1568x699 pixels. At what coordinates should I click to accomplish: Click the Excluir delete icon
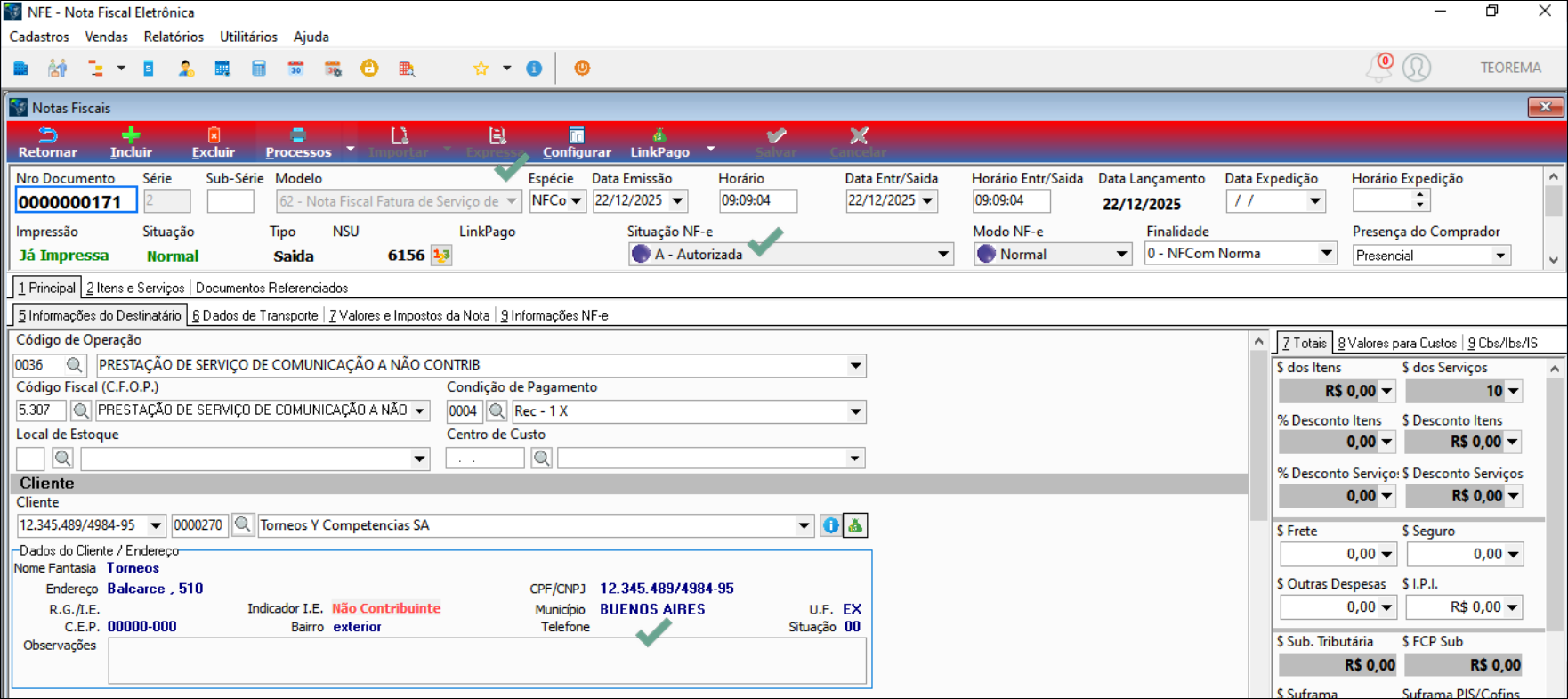click(x=214, y=136)
